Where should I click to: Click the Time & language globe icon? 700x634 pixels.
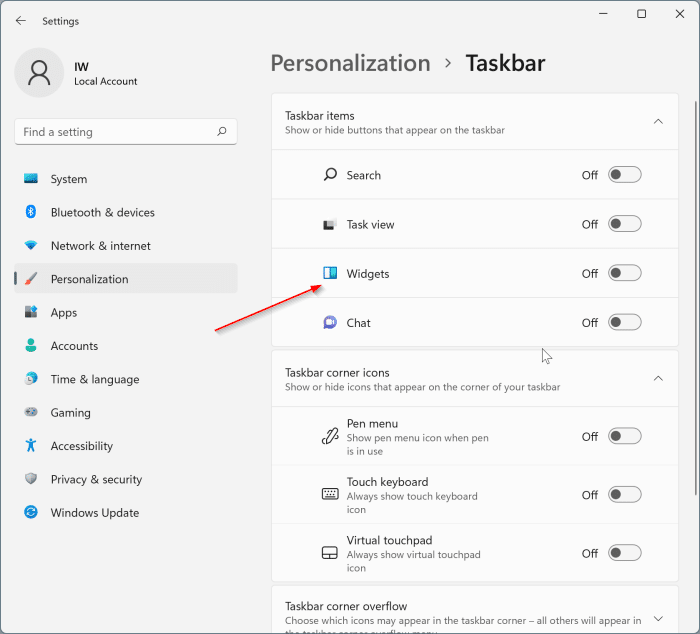click(x=31, y=379)
